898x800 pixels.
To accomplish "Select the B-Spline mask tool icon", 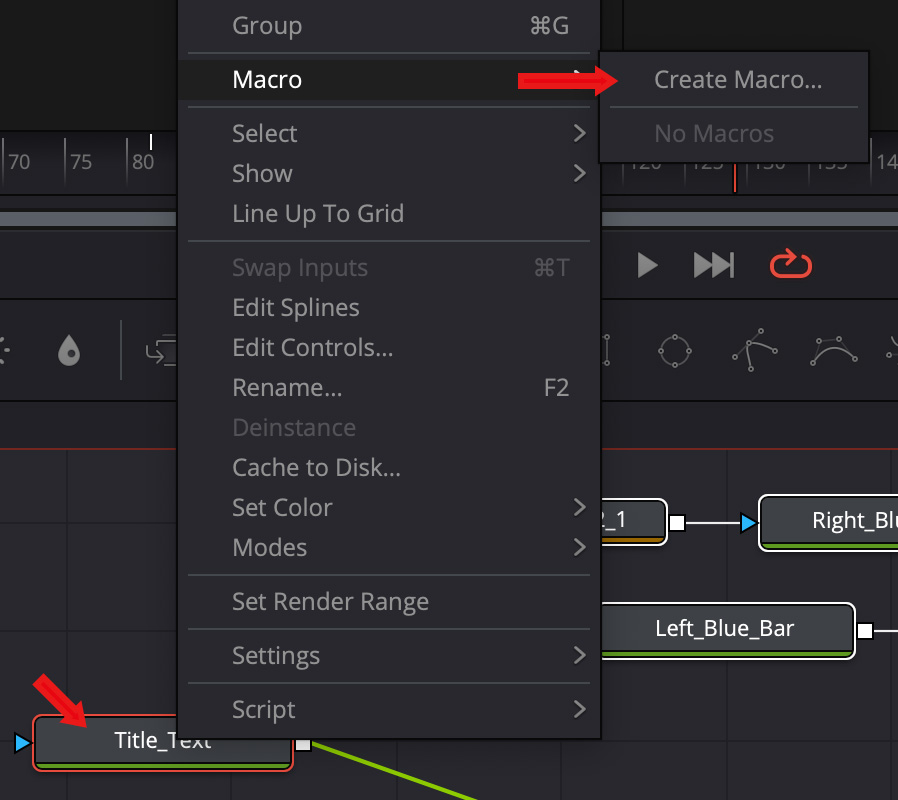I will (834, 351).
